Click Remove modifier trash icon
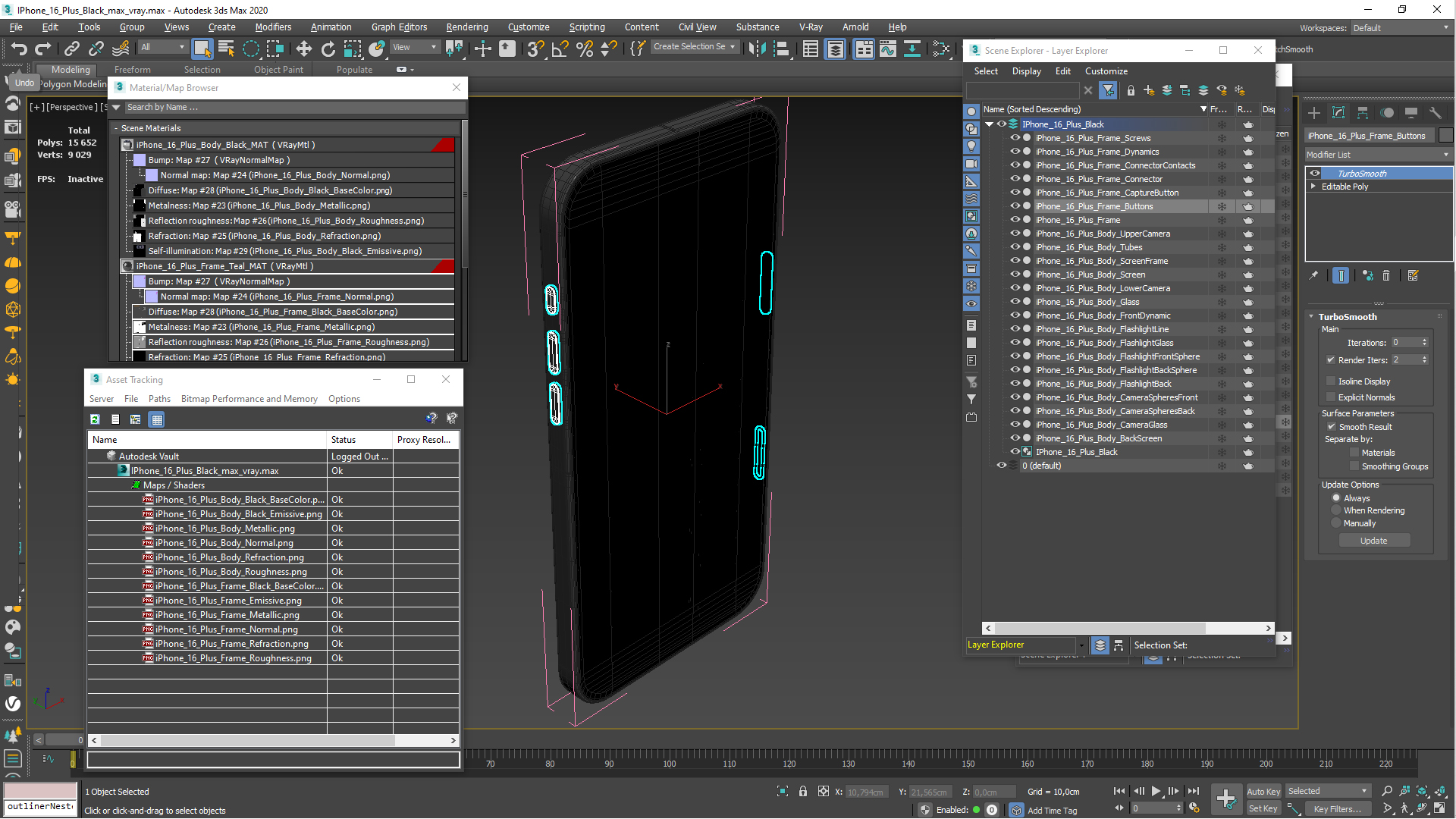This screenshot has height=819, width=1456. 1386,275
